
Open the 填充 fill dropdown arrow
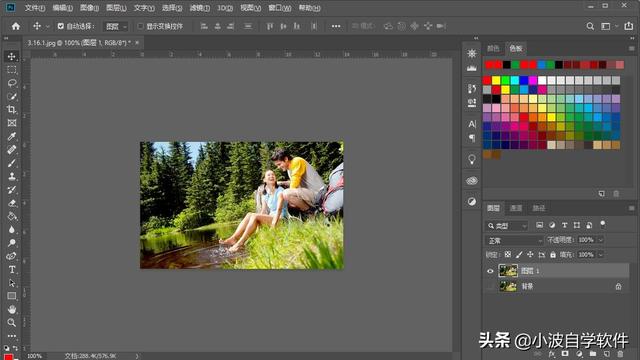point(601,255)
